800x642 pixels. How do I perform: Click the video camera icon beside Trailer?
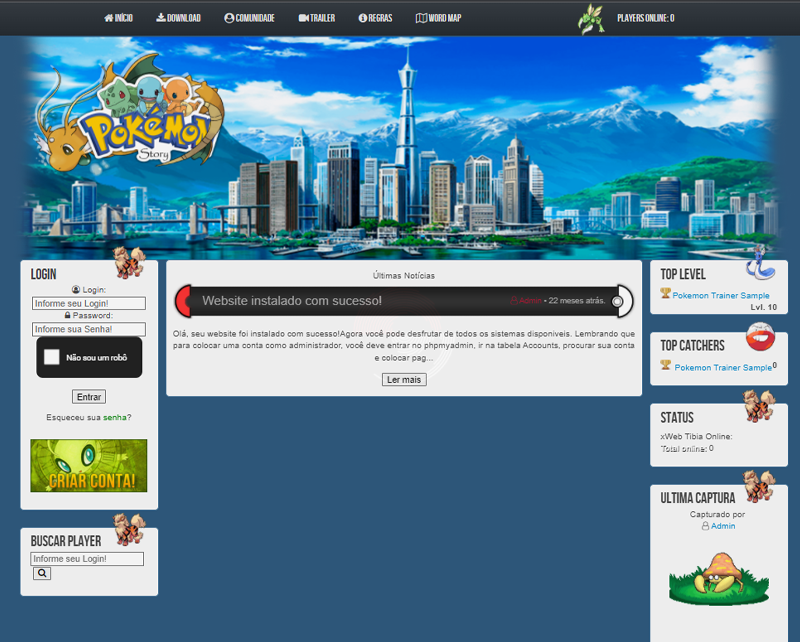(304, 18)
